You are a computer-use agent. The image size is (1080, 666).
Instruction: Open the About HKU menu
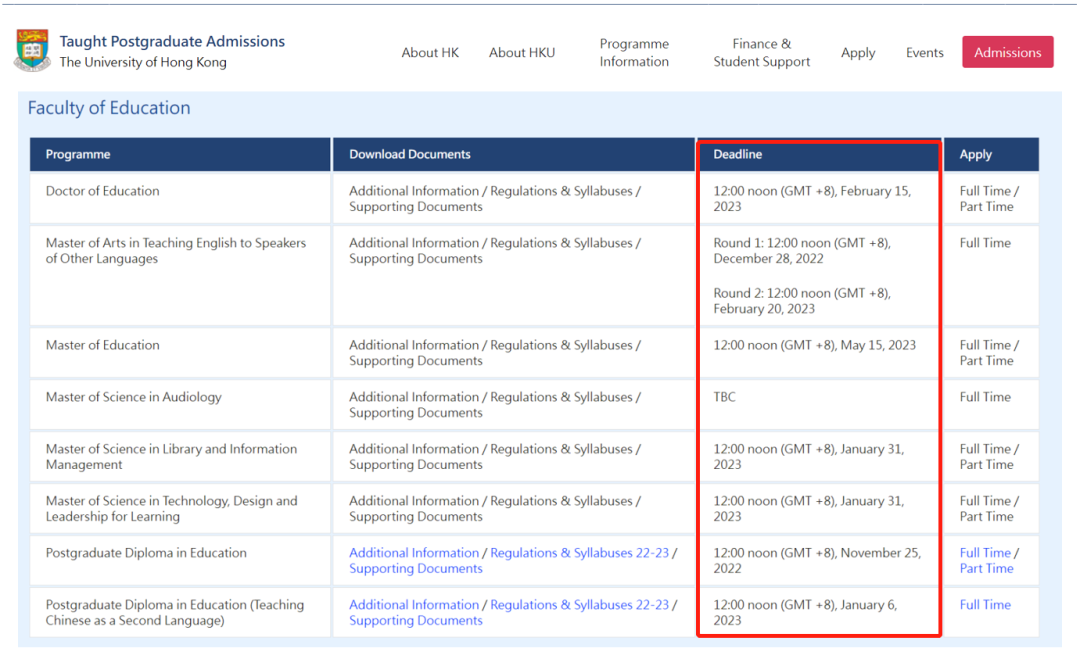521,52
